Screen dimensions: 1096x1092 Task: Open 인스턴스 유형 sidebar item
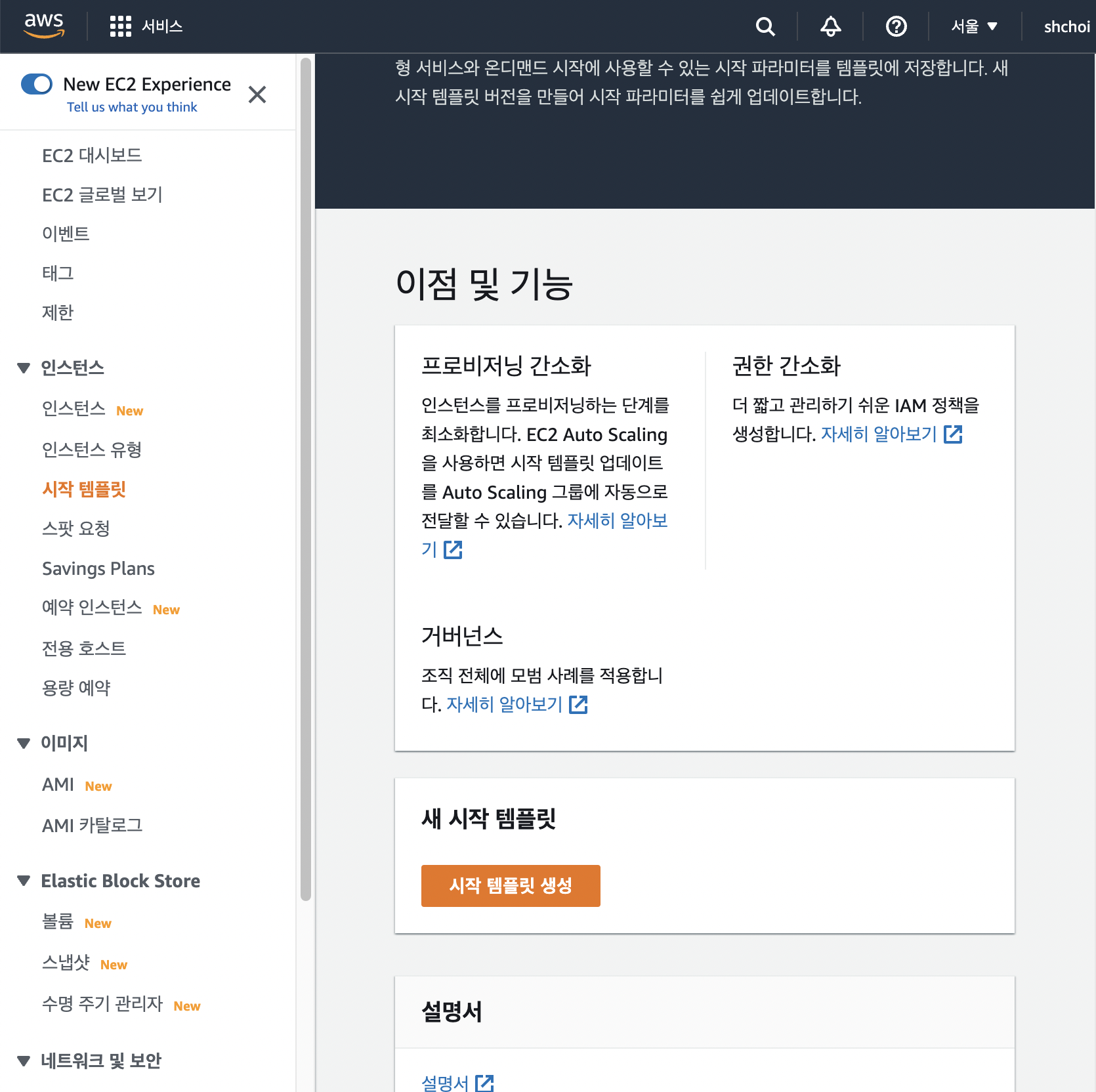coord(92,450)
